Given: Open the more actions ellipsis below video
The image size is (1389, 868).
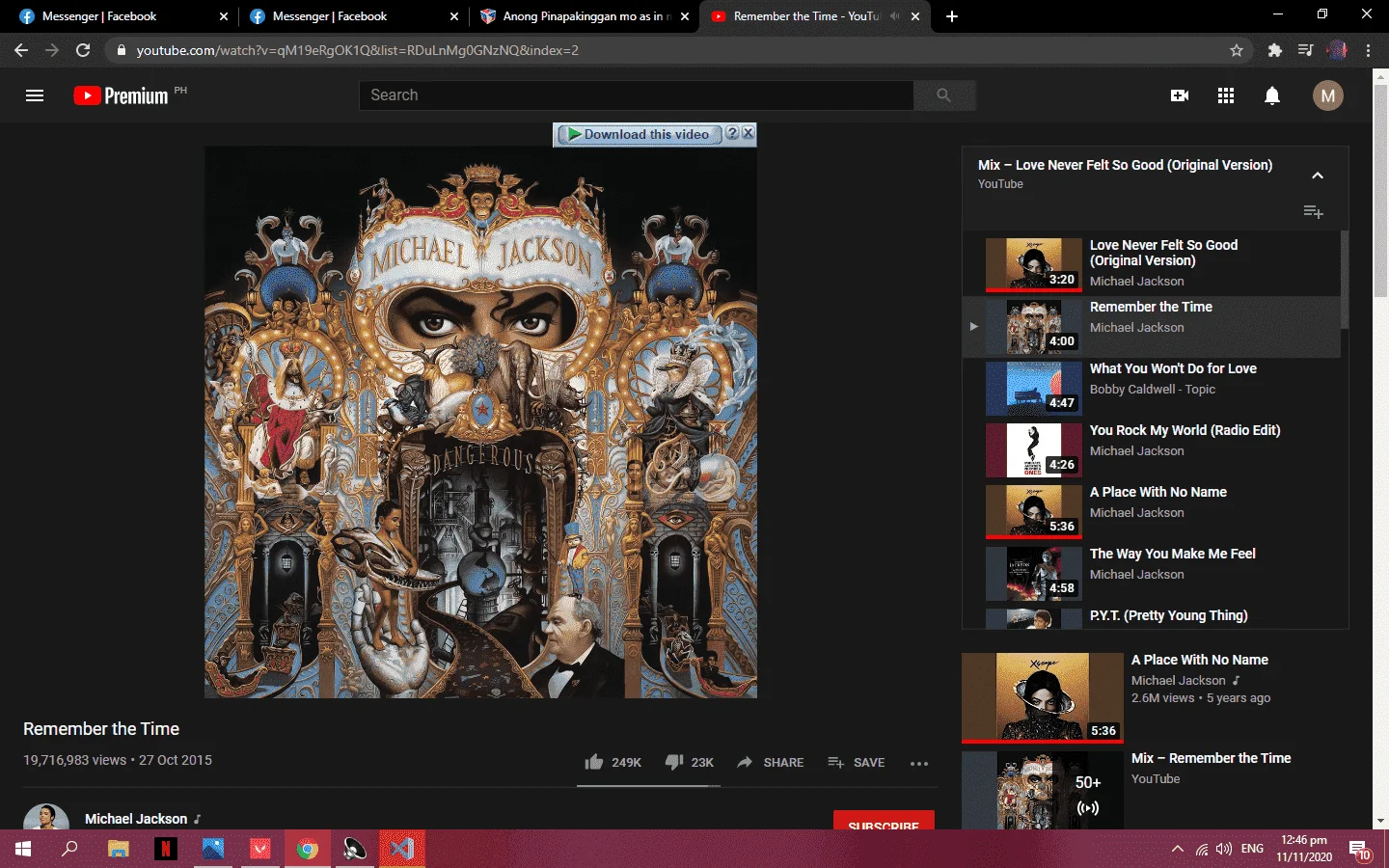Looking at the screenshot, I should (x=919, y=763).
